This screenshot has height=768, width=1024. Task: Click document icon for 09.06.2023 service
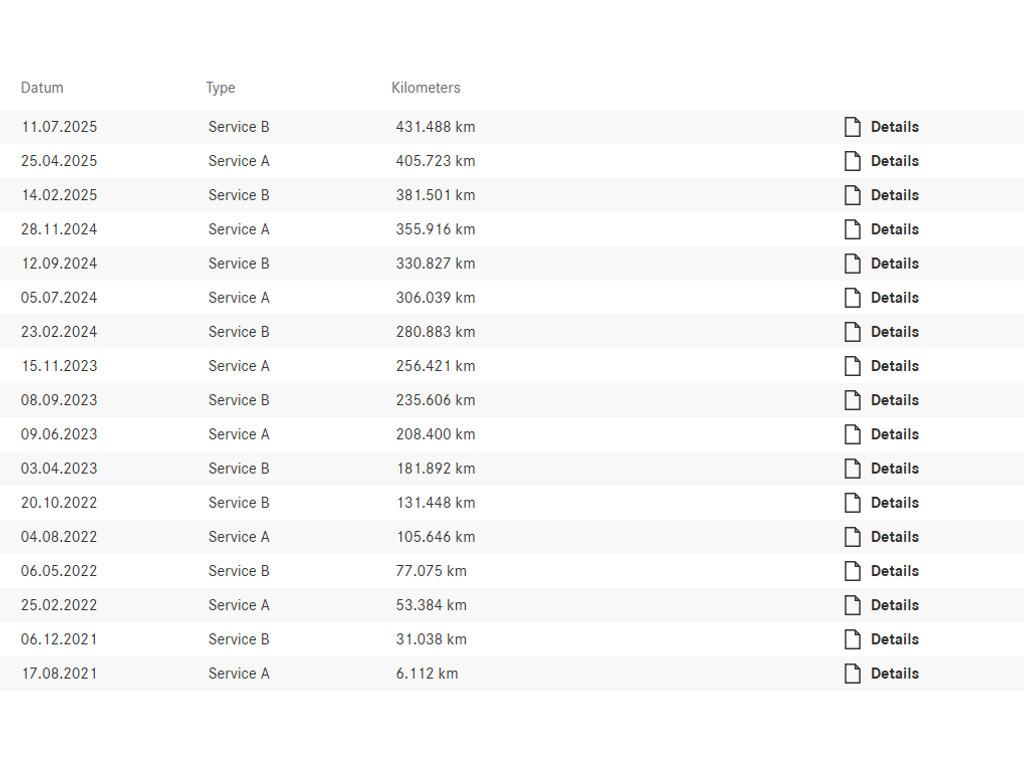(852, 434)
